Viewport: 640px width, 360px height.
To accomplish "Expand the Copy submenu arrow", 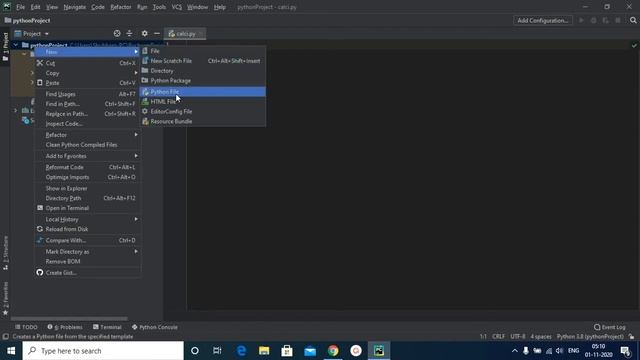I will point(136,73).
